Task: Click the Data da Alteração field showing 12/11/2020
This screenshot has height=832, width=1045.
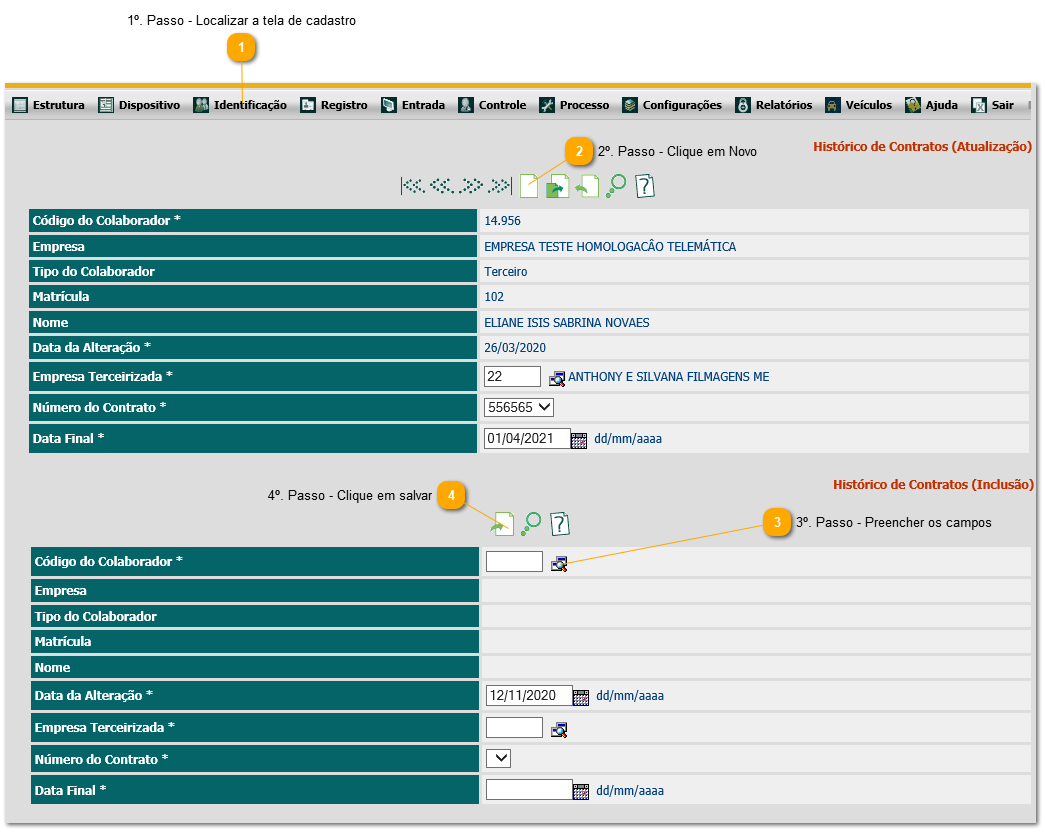Action: point(528,695)
